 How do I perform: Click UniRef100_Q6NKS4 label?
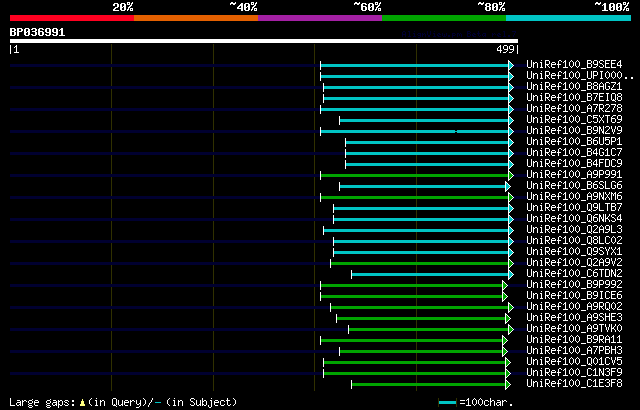(574, 219)
